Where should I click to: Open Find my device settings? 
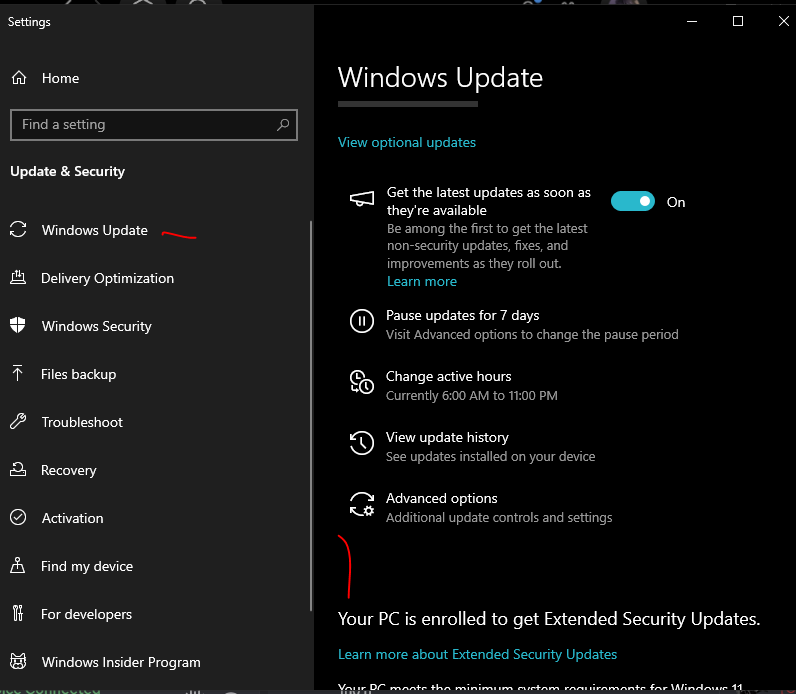coord(87,566)
